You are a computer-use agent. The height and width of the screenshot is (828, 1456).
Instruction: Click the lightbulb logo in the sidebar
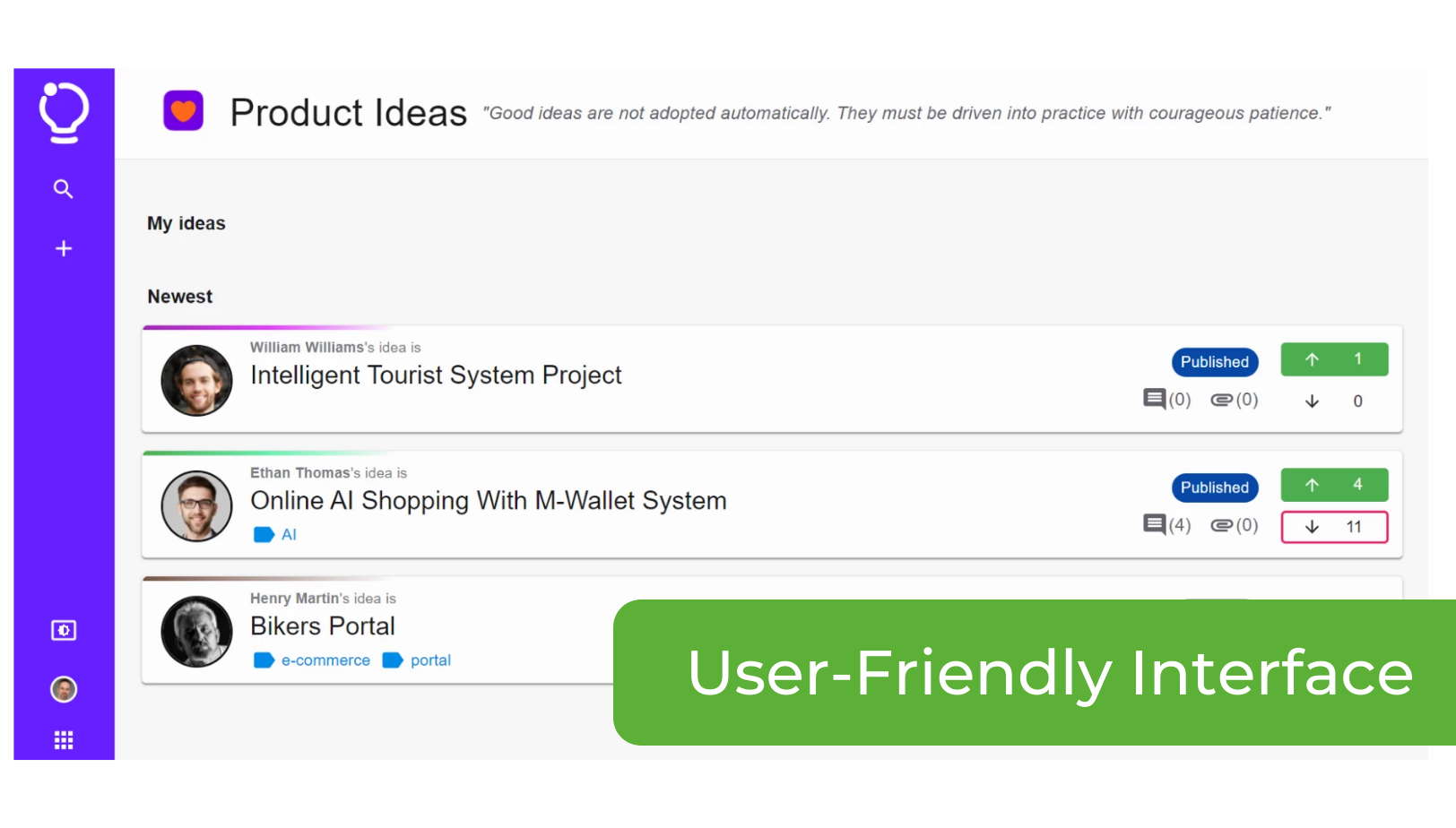(x=64, y=113)
